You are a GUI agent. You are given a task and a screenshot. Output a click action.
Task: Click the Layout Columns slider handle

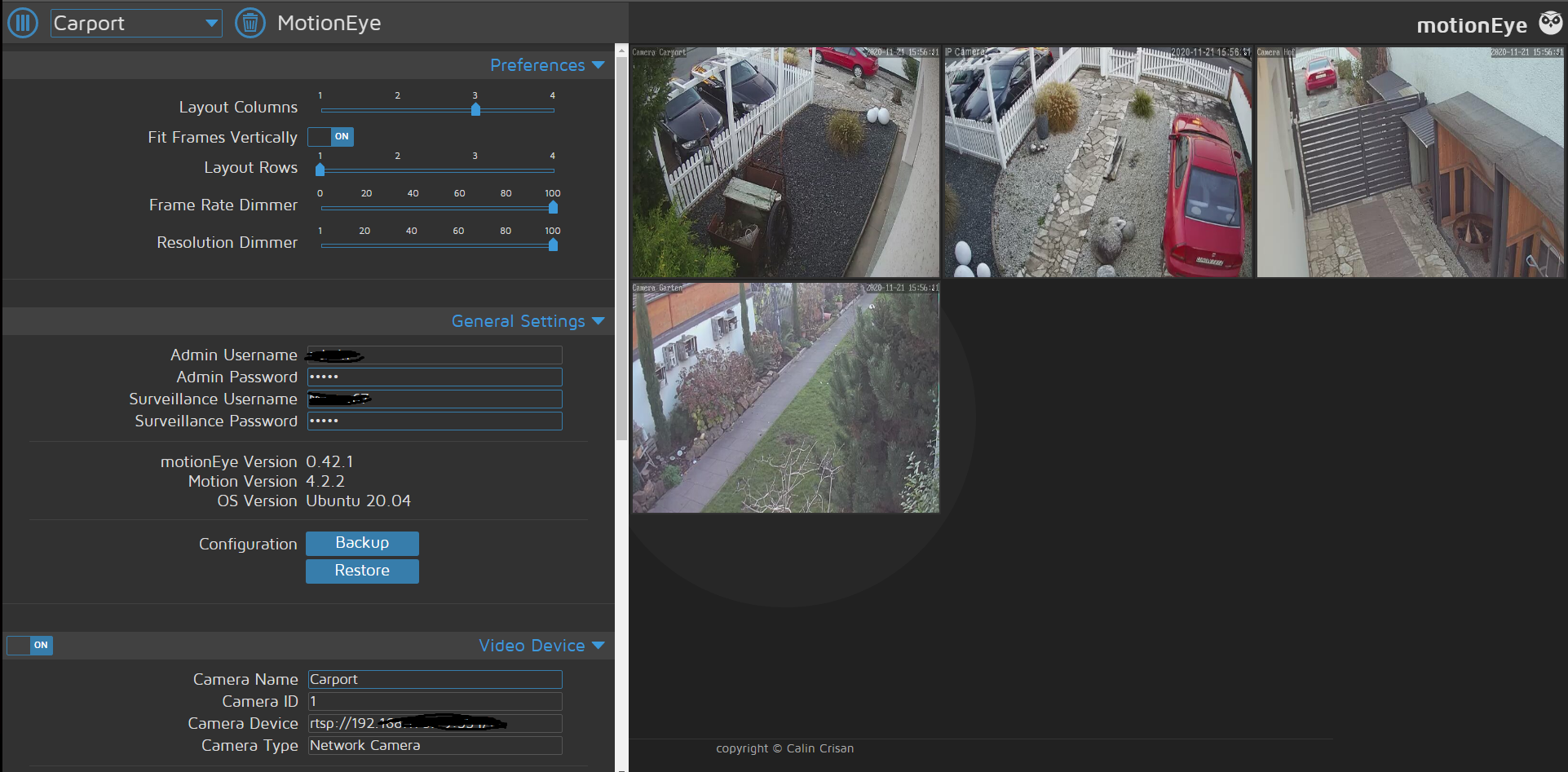point(475,109)
